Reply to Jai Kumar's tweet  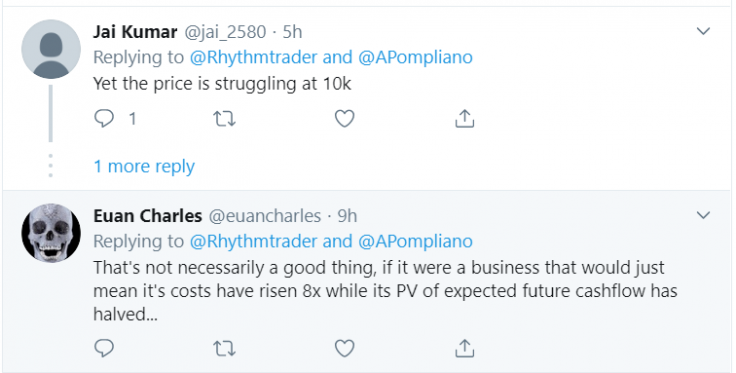click(104, 118)
